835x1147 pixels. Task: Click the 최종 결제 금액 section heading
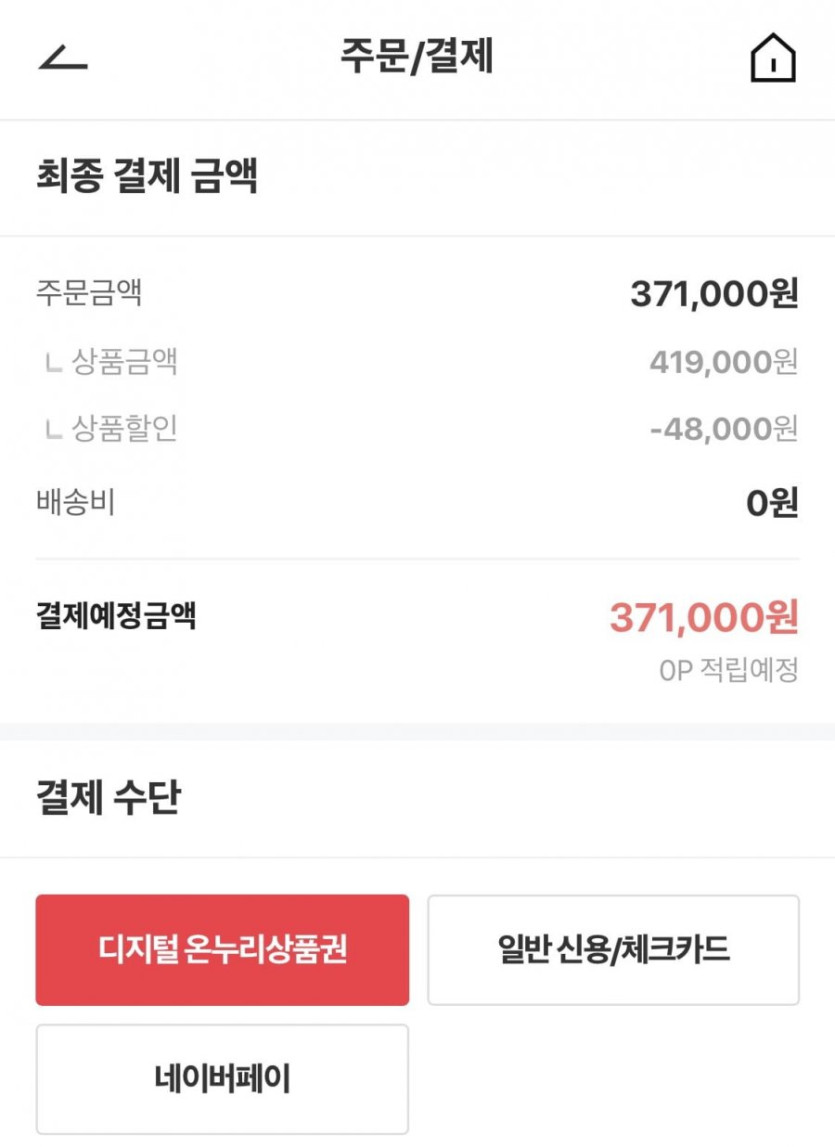(x=147, y=177)
